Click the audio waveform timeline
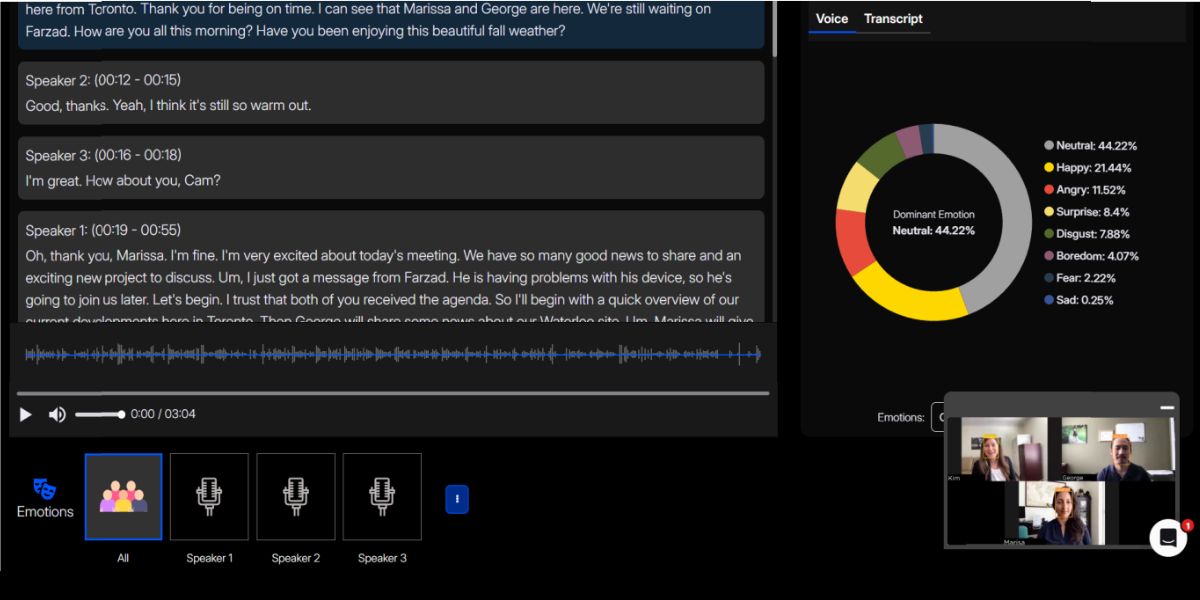Screen dimensions: 1200x600 [392, 354]
